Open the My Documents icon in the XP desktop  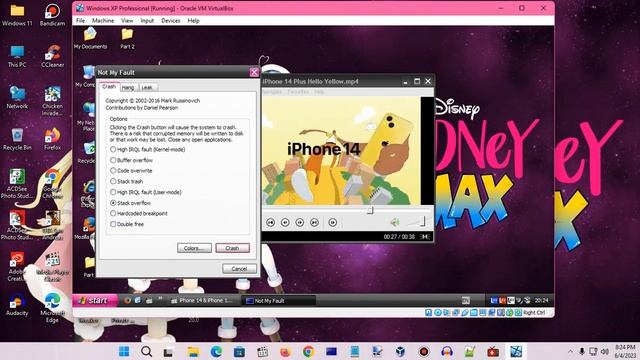(x=90, y=39)
